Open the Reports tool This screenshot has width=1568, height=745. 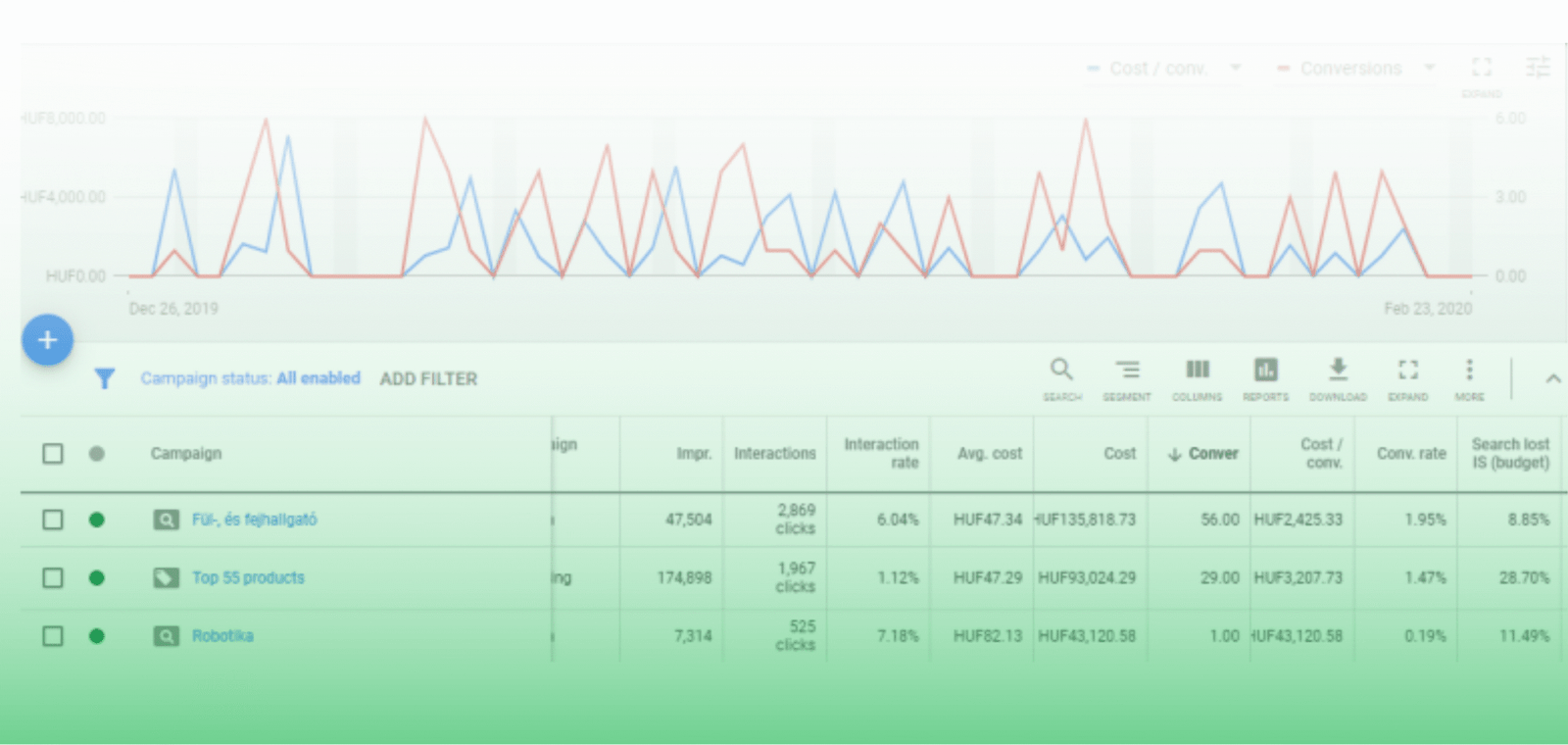(1266, 379)
